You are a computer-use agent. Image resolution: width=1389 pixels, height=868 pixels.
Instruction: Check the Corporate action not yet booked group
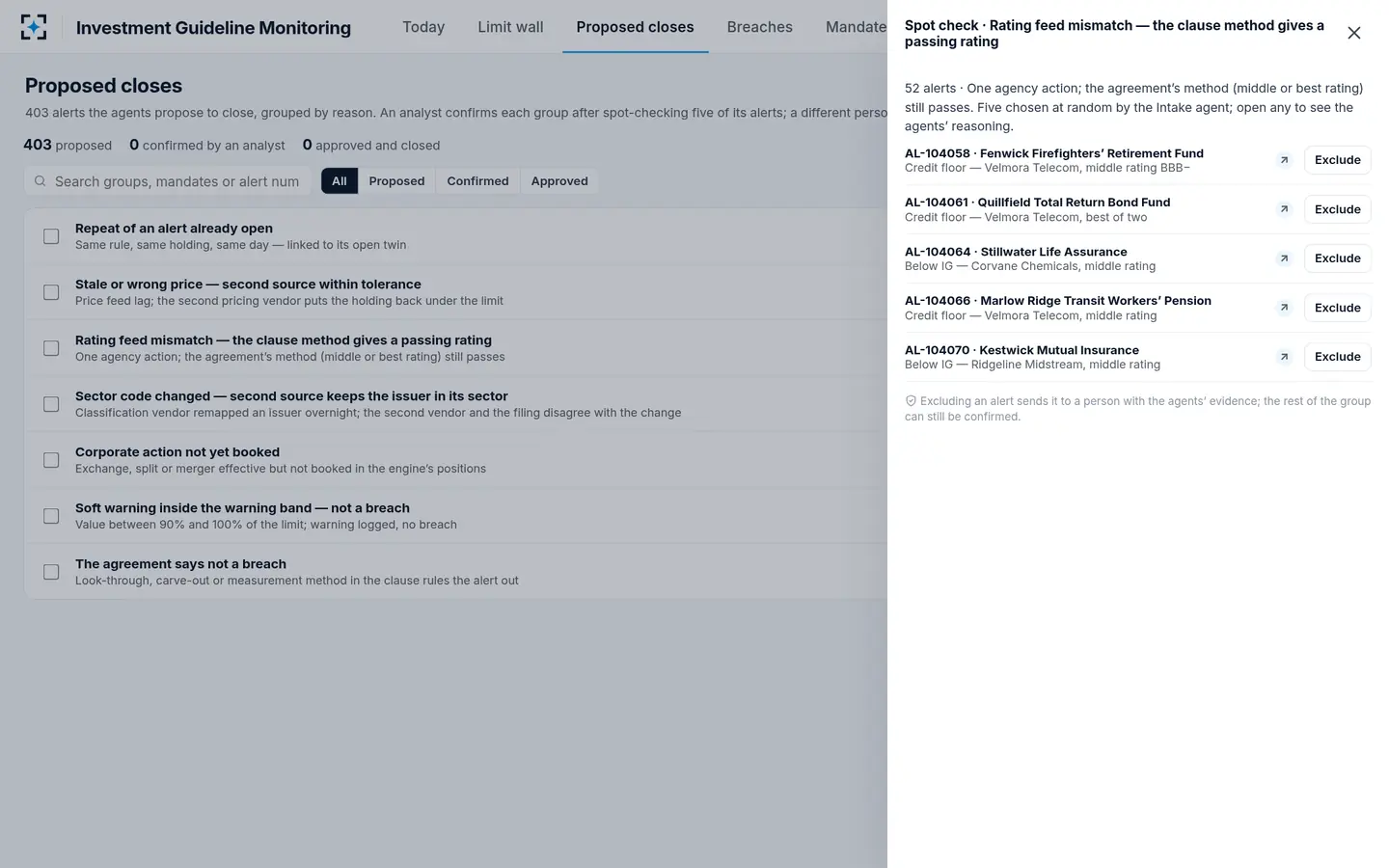51,460
